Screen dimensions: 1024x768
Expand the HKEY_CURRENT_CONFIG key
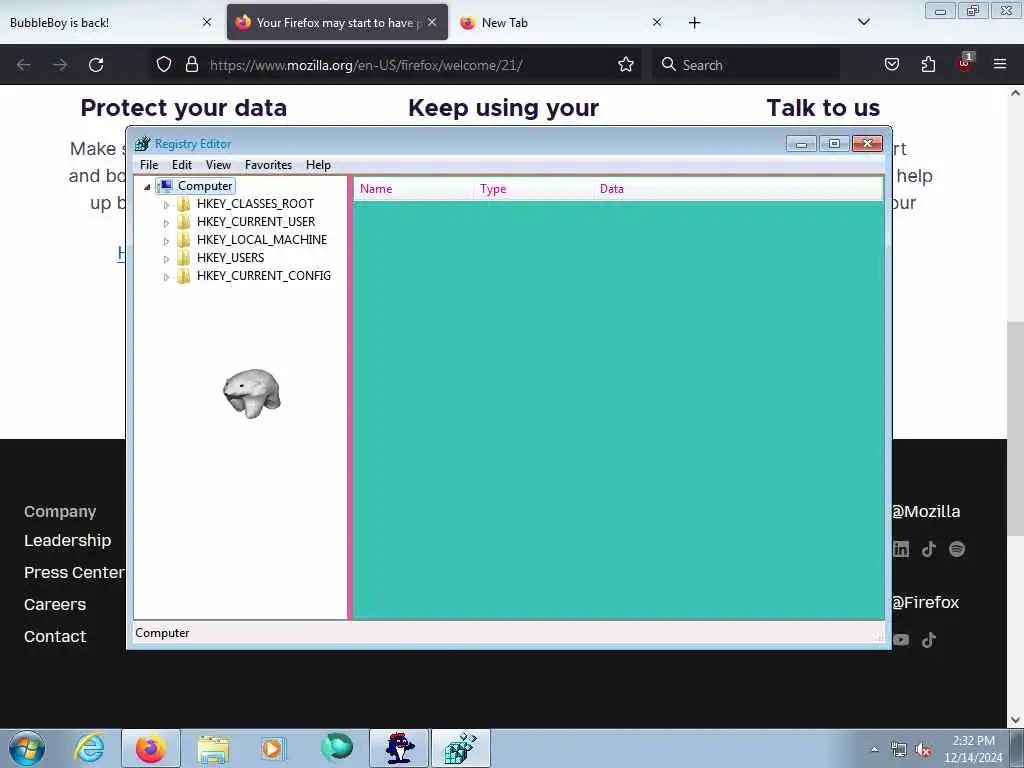pyautogui.click(x=167, y=277)
